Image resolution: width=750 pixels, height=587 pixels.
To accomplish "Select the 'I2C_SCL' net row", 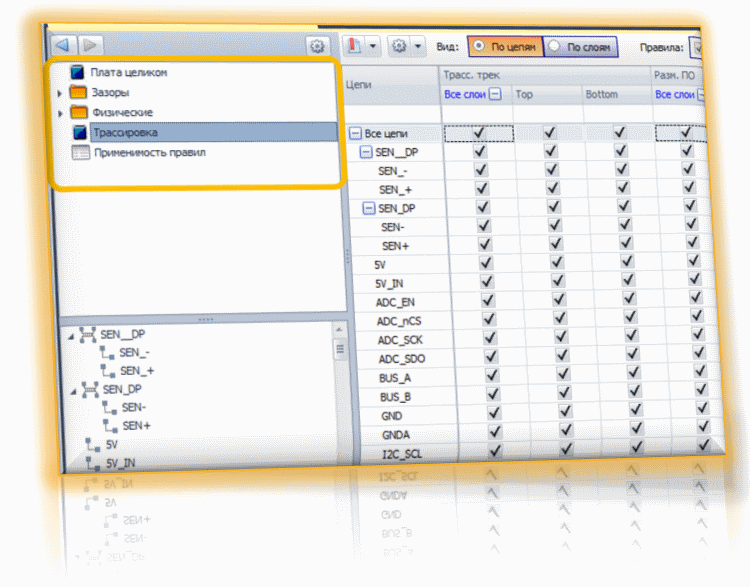I will (x=402, y=454).
